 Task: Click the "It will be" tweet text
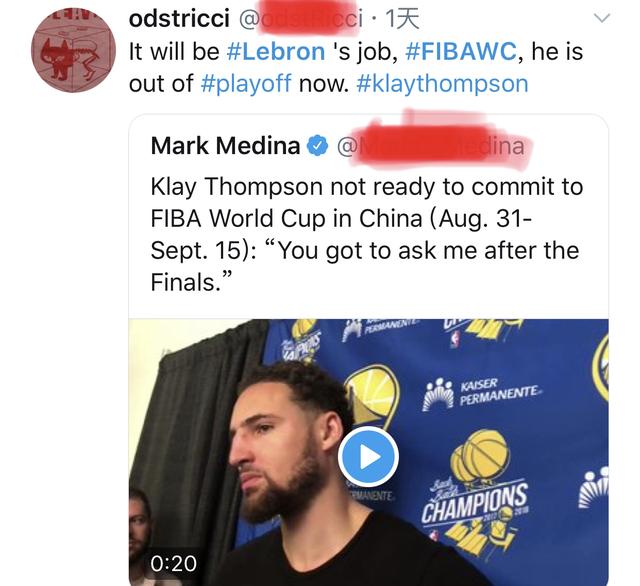pyautogui.click(x=174, y=51)
